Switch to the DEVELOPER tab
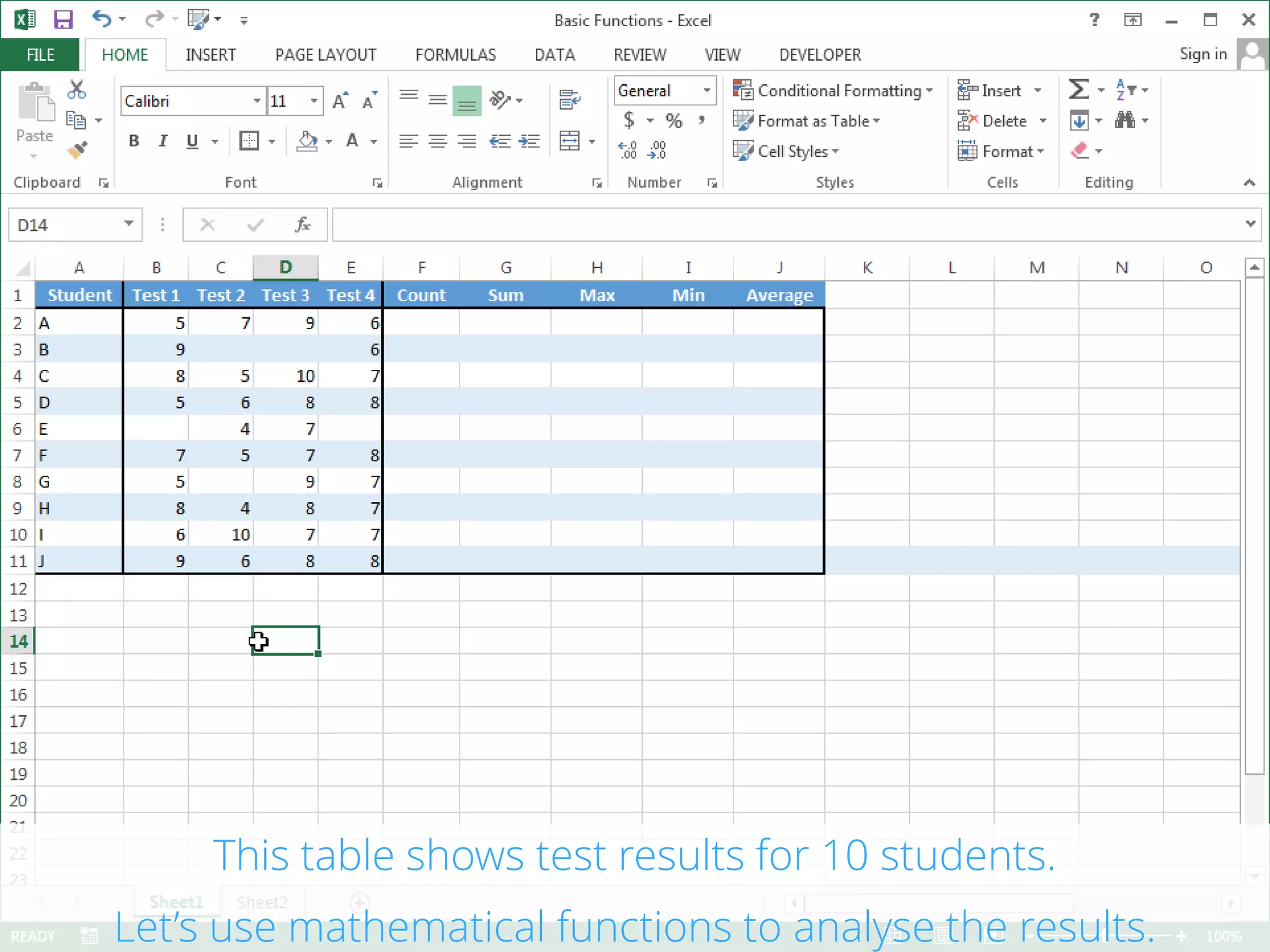The height and width of the screenshot is (952, 1270). [x=820, y=55]
